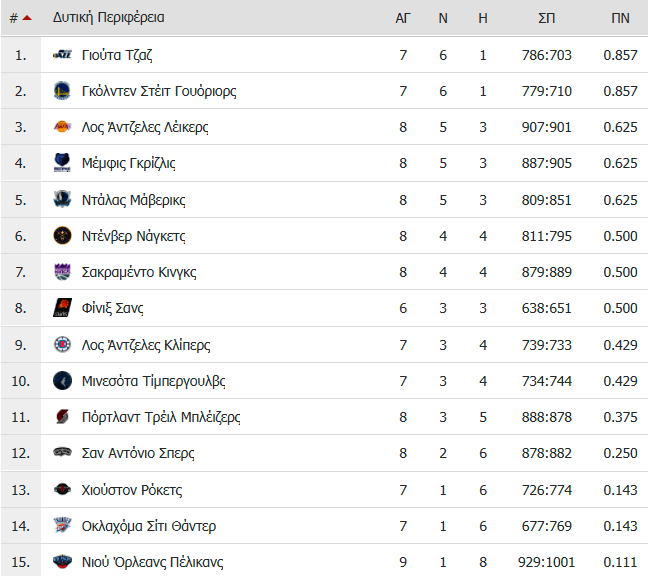The height and width of the screenshot is (576, 648).
Task: Sort by rank using red arrow
Action: (27, 18)
